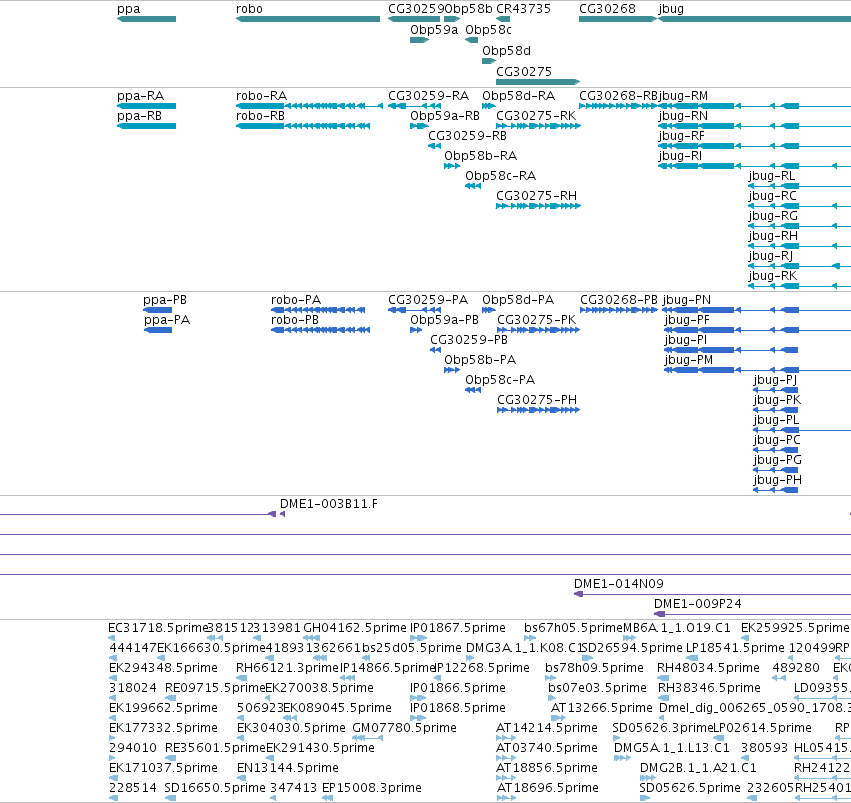This screenshot has height=803, width=851.
Task: Click the LP02614.5prime EST label
Action: point(763,728)
